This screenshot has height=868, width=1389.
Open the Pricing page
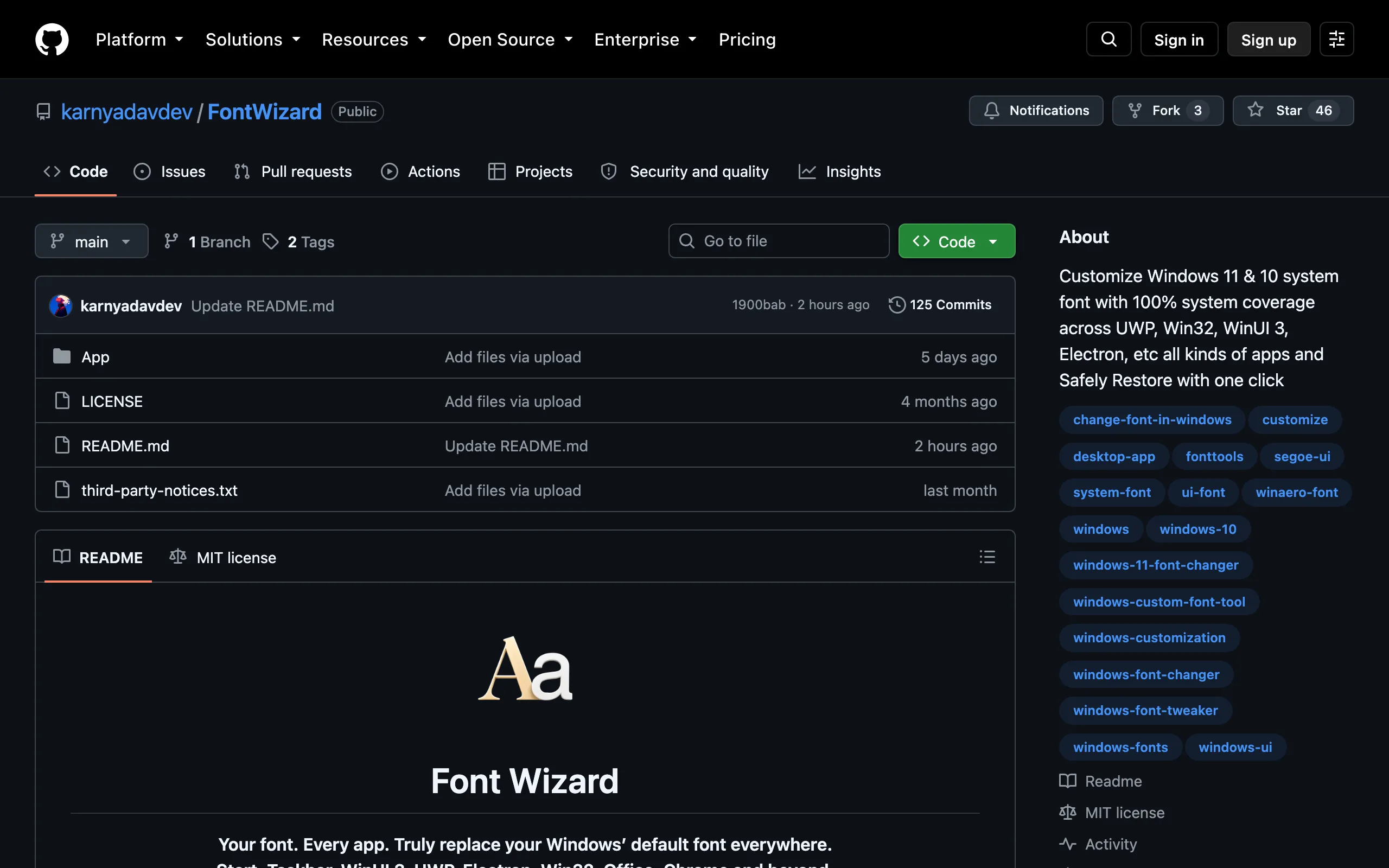tap(747, 40)
